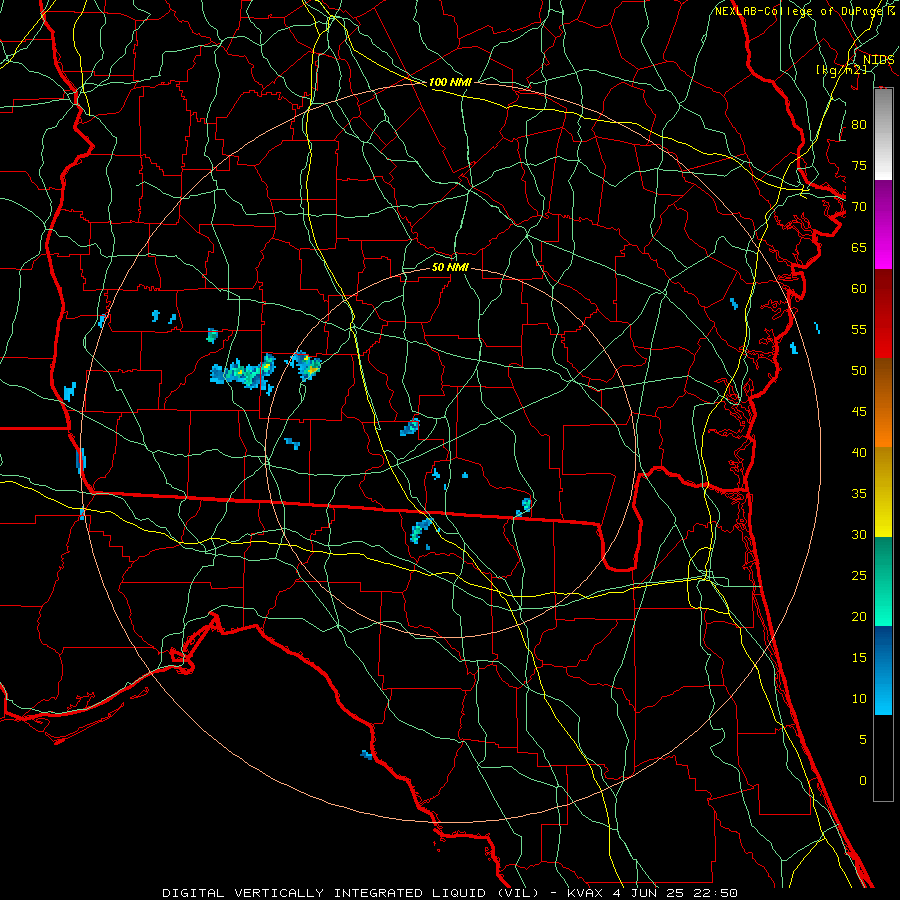Select the 55 value on the scale
Screen dimensions: 900x900
859,329
